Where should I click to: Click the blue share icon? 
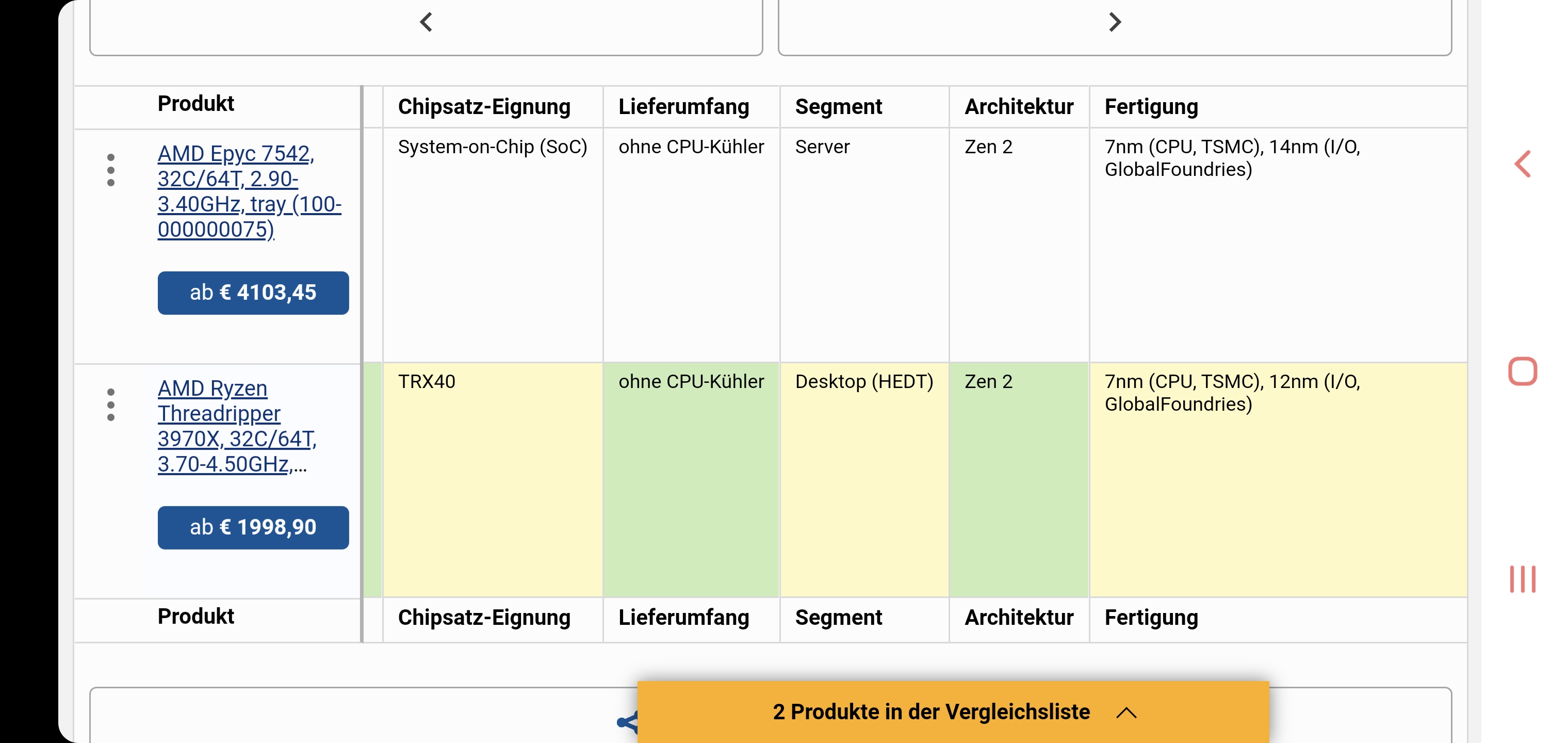[x=627, y=722]
